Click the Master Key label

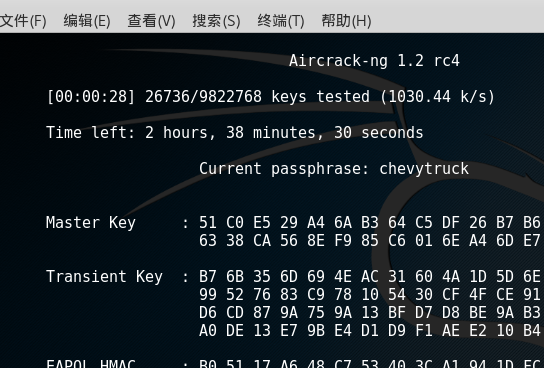91,223
